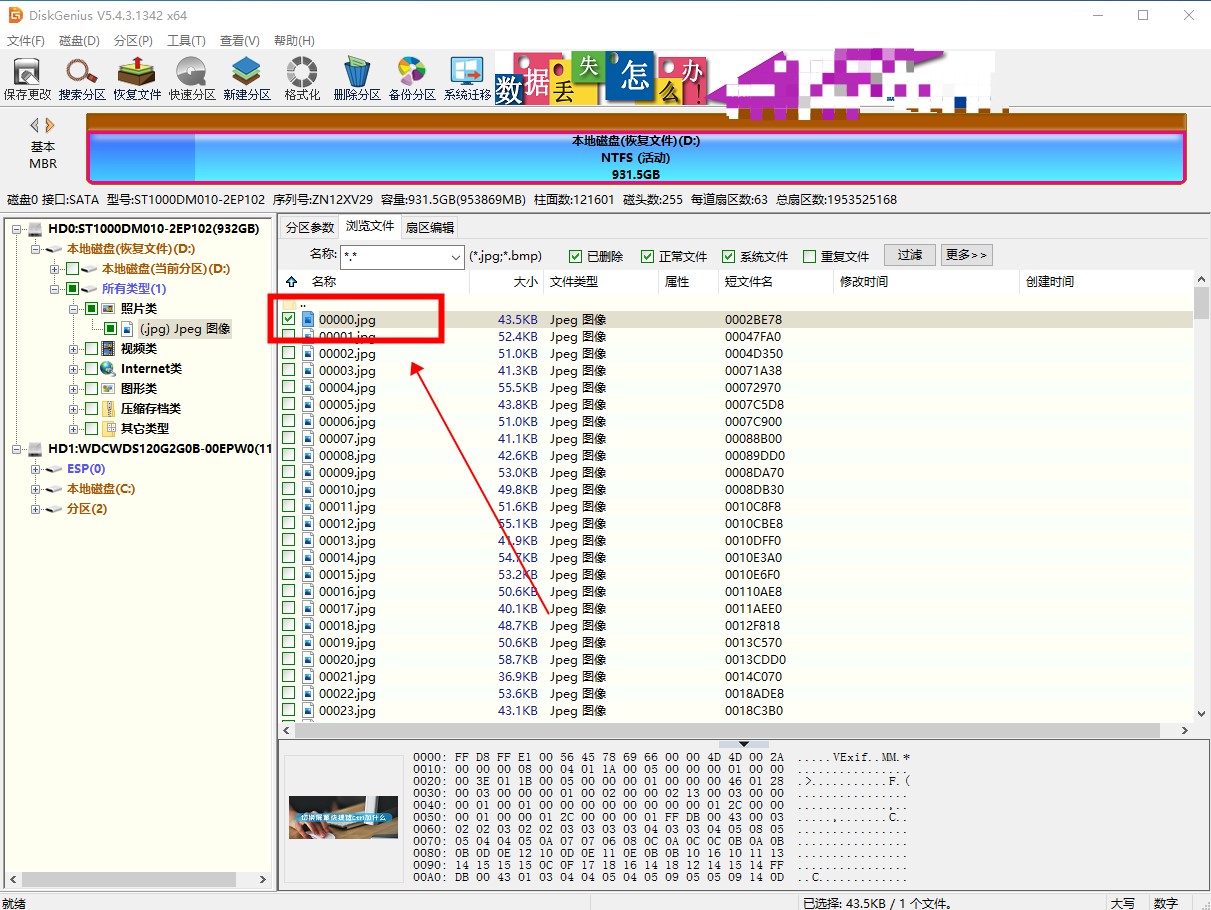This screenshot has width=1211, height=910.
Task: Check the 视频类 tree checkbox
Action: (x=91, y=349)
